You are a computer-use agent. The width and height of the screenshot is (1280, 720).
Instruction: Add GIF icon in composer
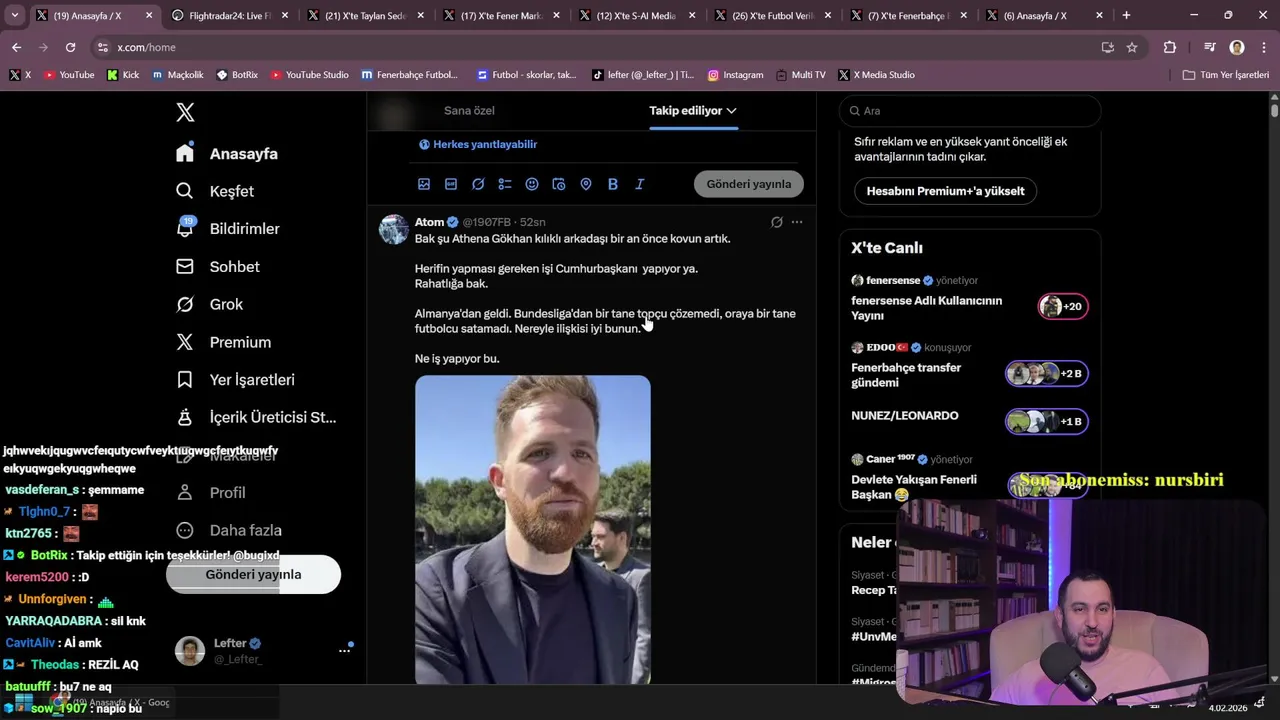coord(451,184)
